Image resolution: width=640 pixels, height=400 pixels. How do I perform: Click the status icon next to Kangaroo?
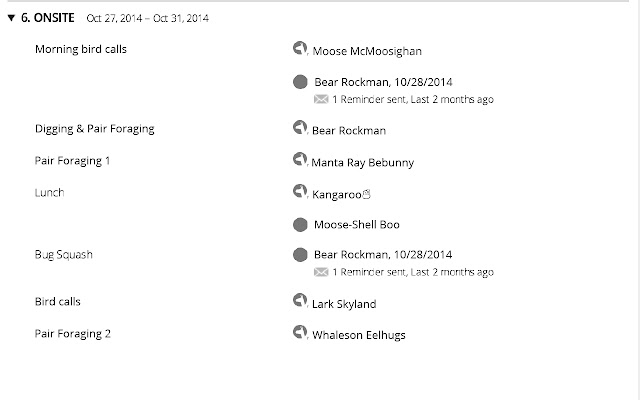300,191
